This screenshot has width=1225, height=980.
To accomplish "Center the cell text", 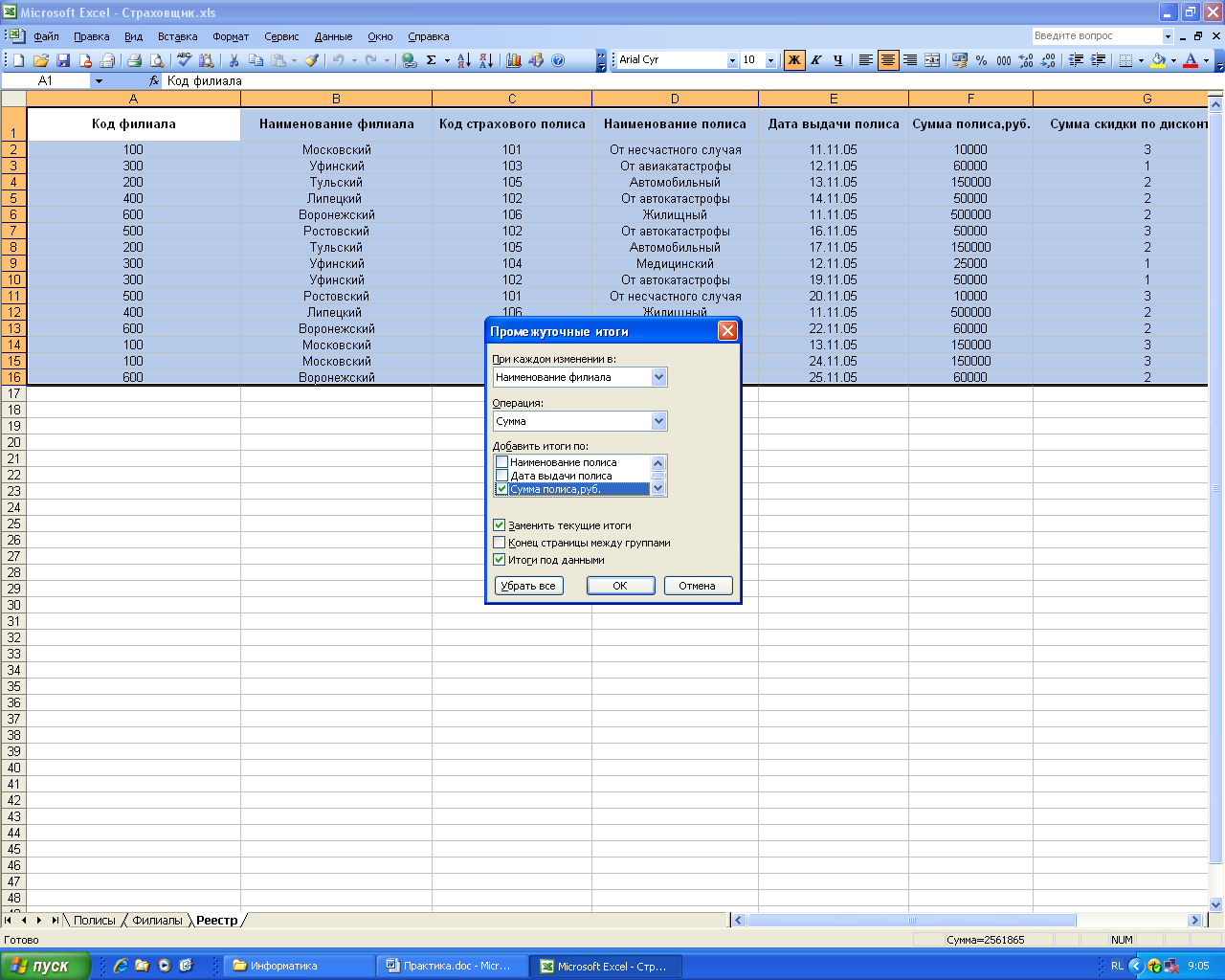I will pos(888,60).
